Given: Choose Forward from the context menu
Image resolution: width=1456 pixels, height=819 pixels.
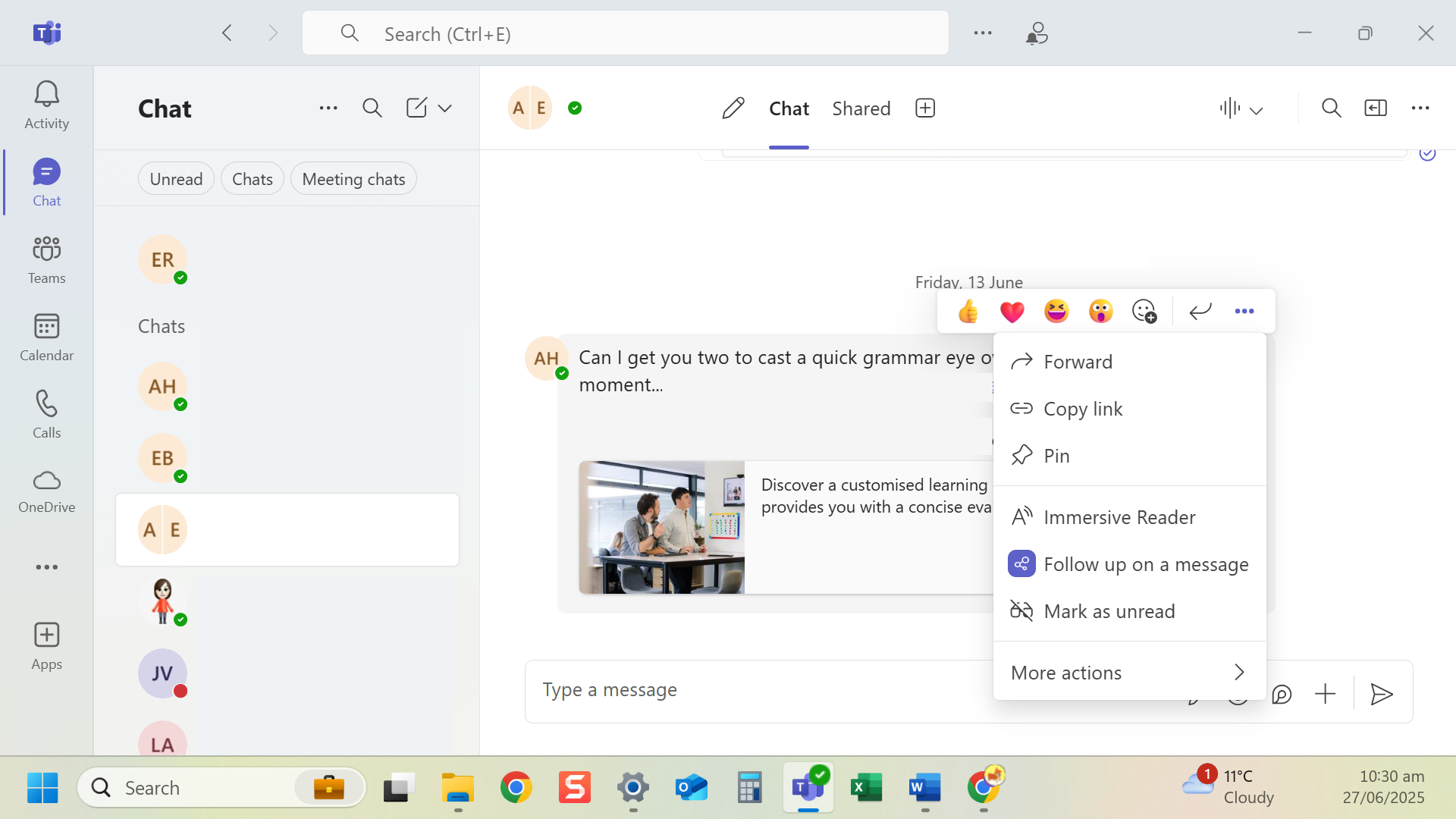Looking at the screenshot, I should tap(1130, 362).
